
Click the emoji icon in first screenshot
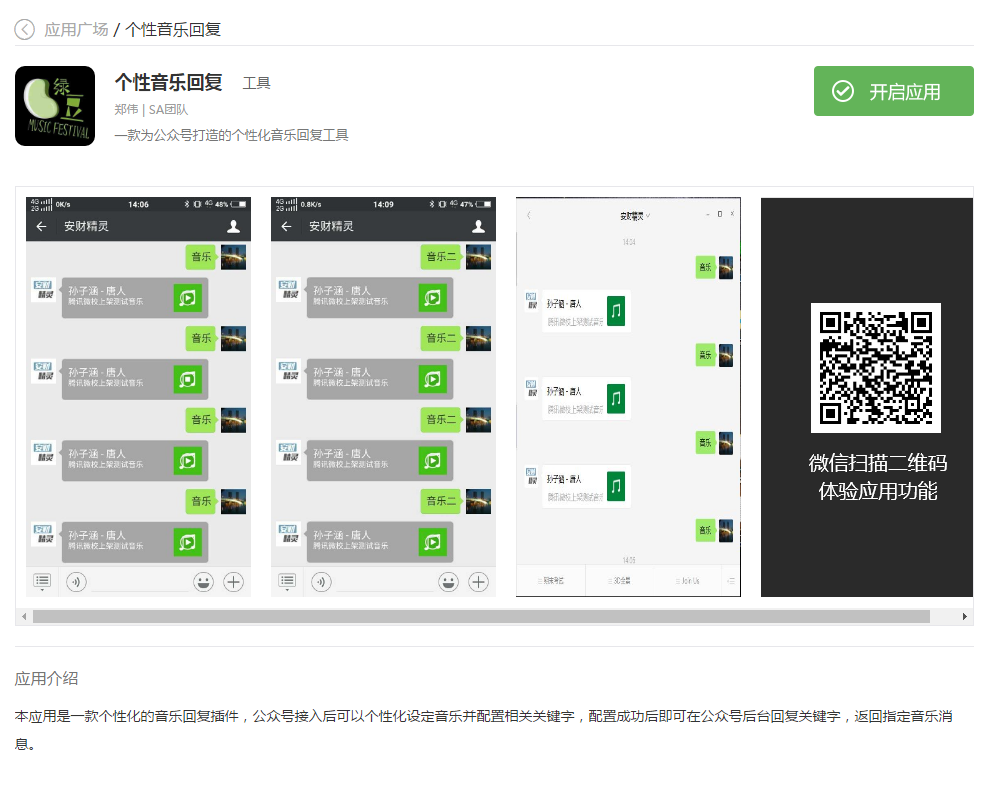tap(203, 582)
